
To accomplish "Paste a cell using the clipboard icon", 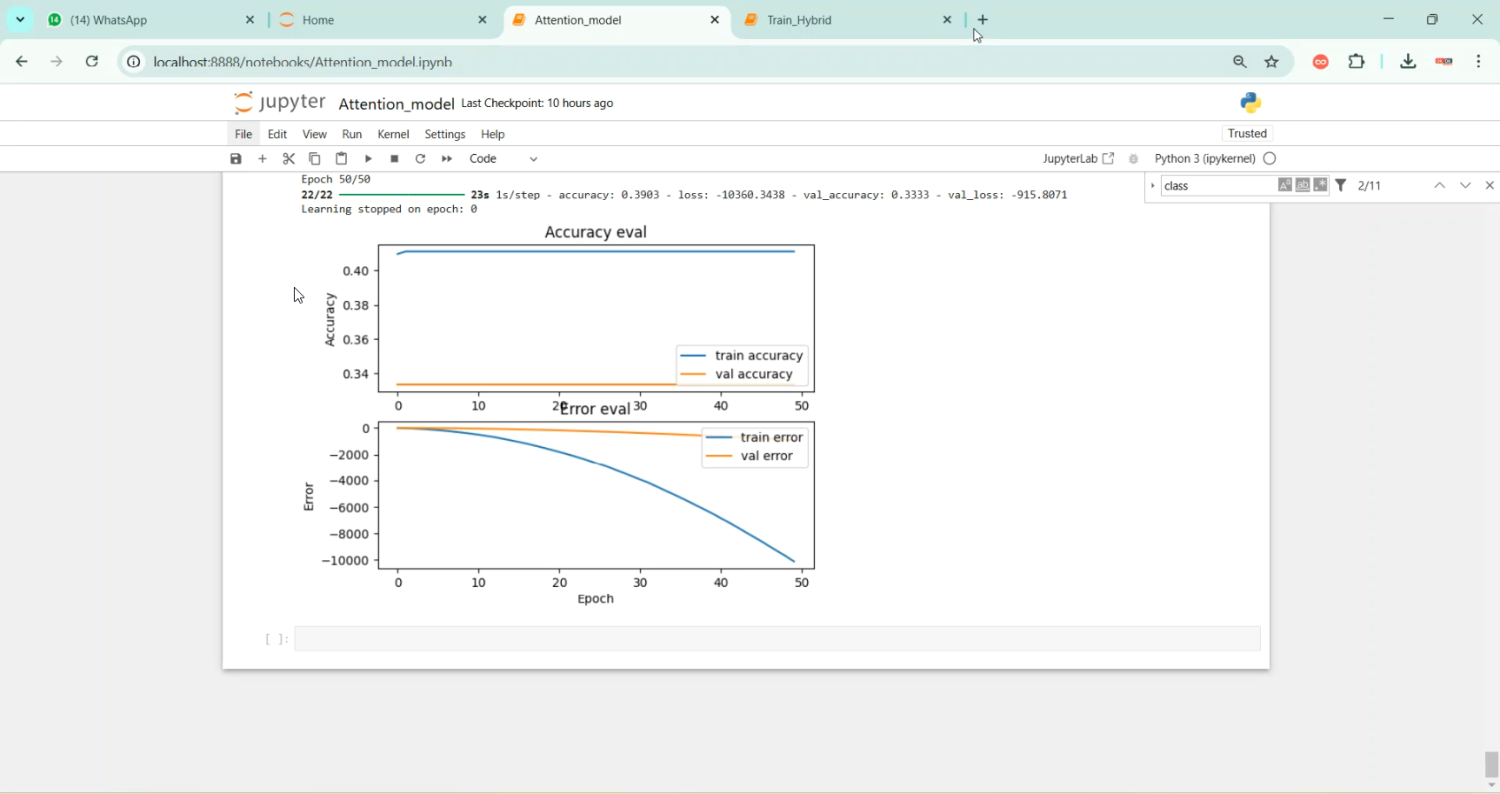I will (x=340, y=158).
